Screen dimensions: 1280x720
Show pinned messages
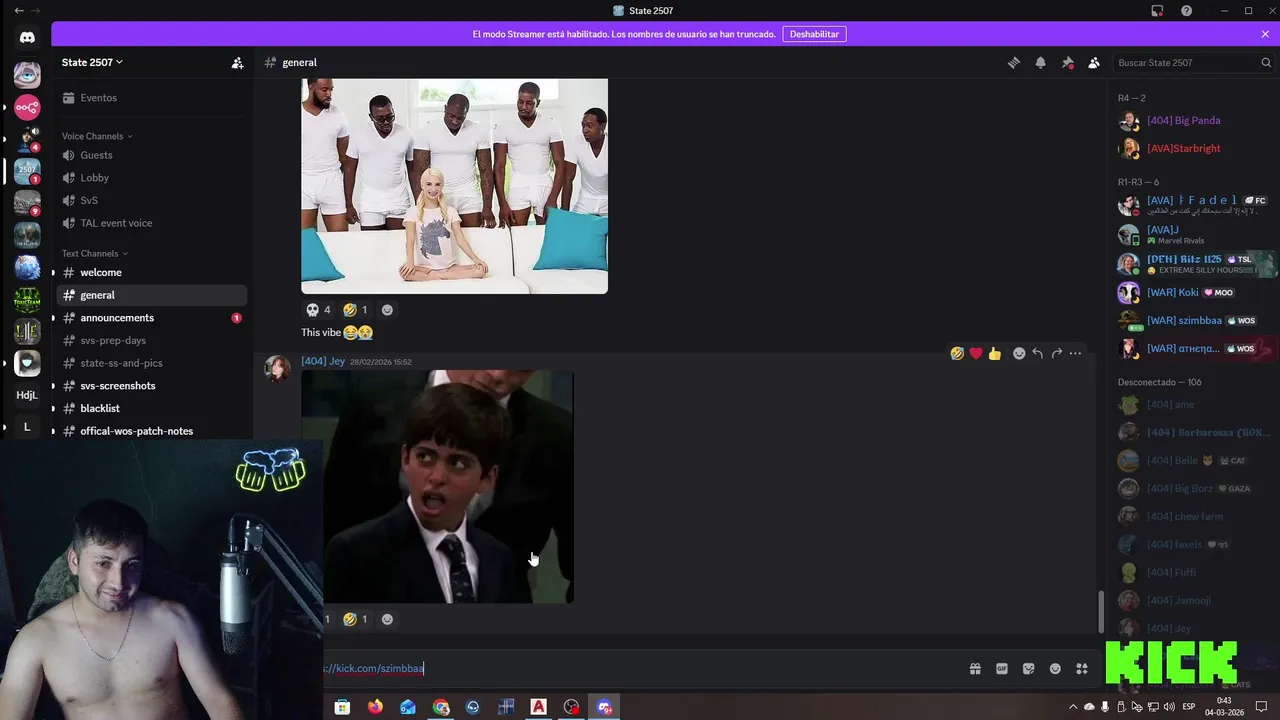point(1067,62)
